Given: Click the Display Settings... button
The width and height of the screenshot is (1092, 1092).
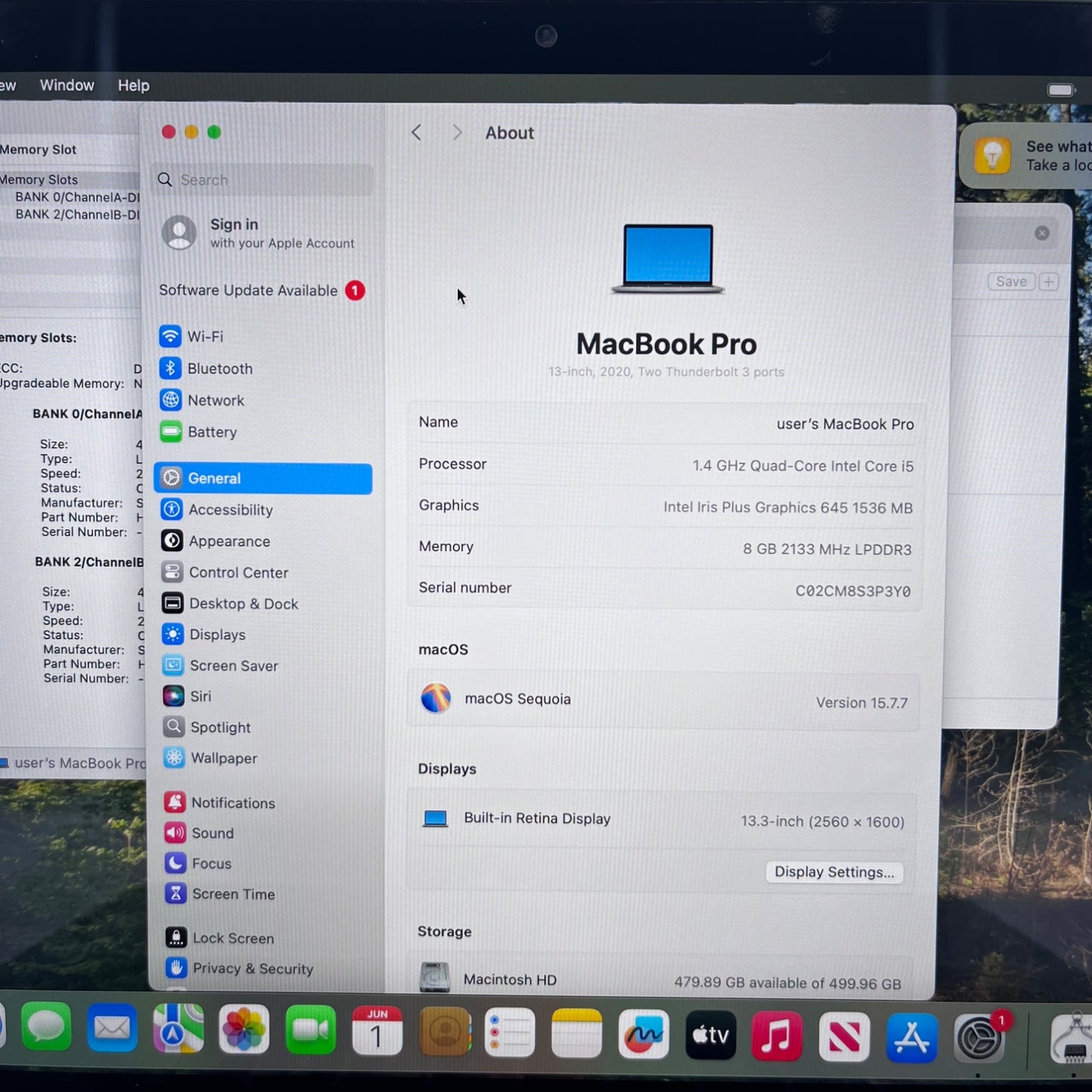Looking at the screenshot, I should click(834, 872).
